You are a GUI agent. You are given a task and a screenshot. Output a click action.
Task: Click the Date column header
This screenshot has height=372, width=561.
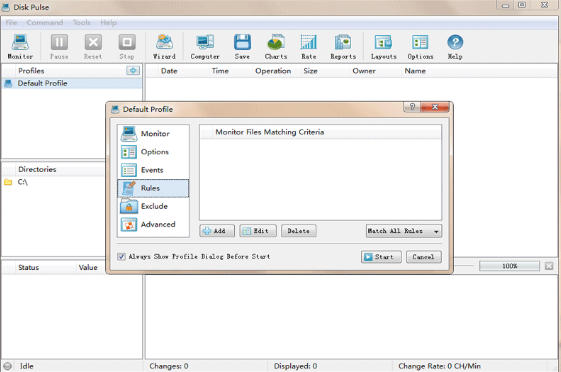169,71
